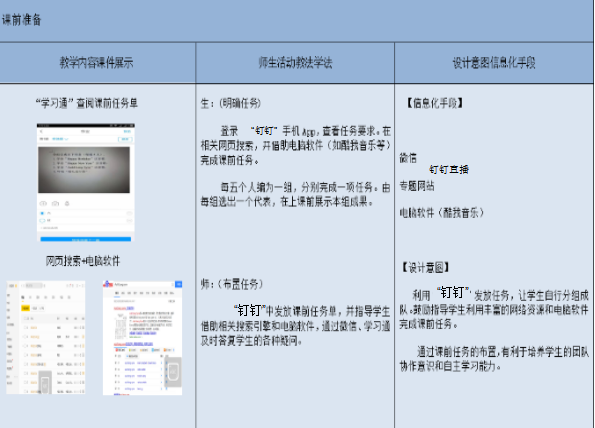Click the wide blue button at the phone screen bottom
The height and width of the screenshot is (428, 595).
(x=86, y=240)
